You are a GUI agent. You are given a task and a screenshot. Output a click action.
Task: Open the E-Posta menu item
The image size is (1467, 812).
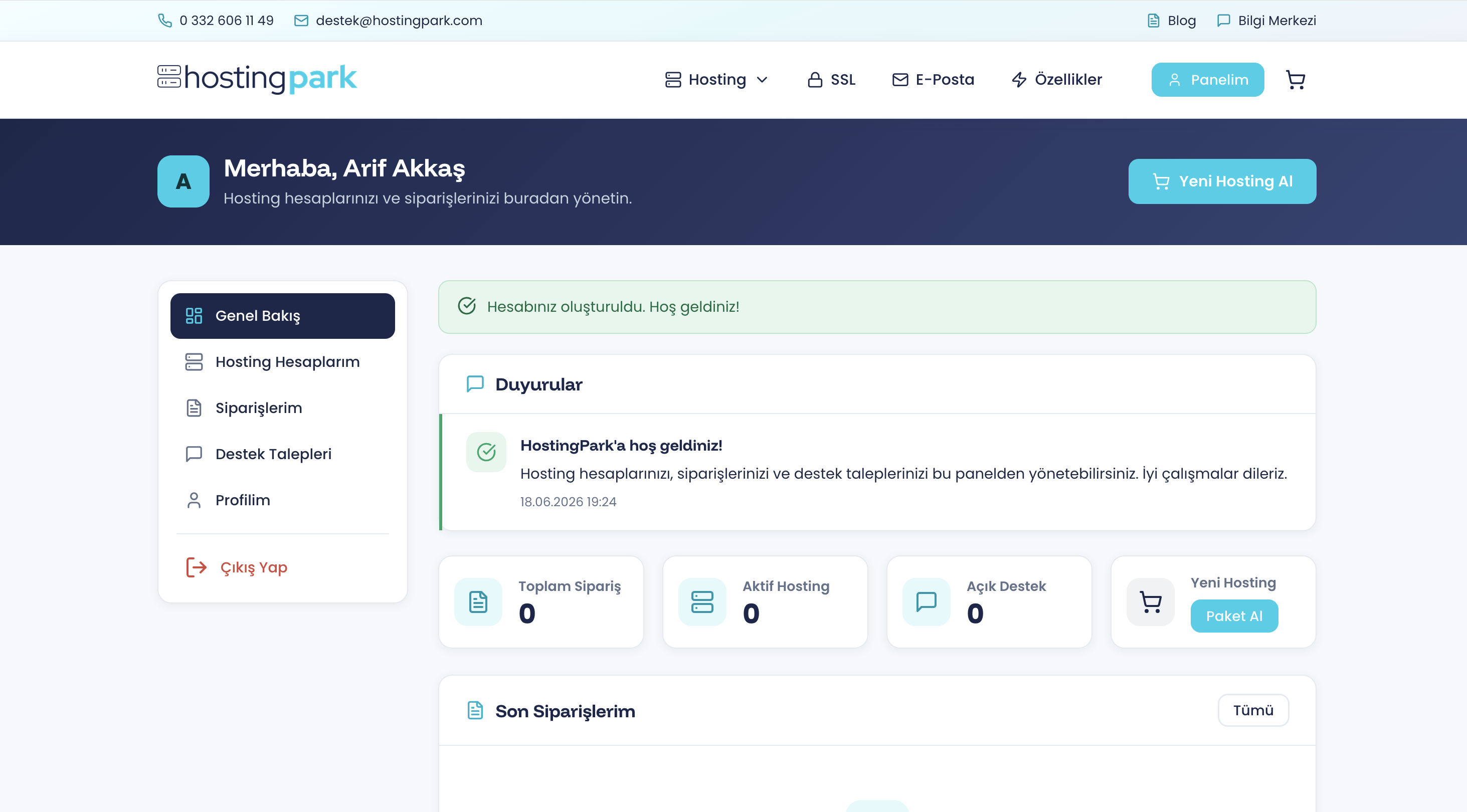(934, 80)
